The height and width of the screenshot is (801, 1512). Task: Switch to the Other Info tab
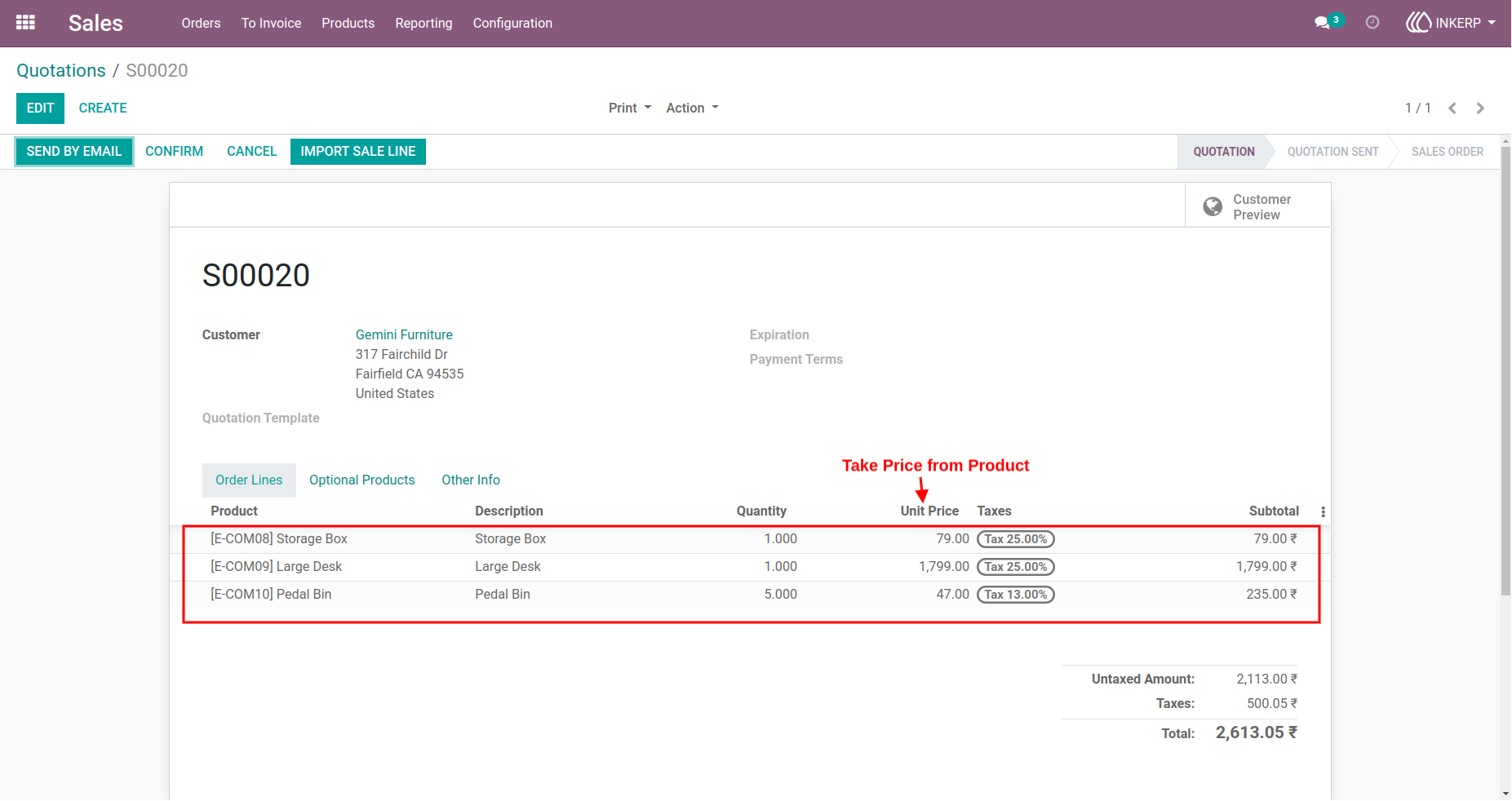(471, 480)
